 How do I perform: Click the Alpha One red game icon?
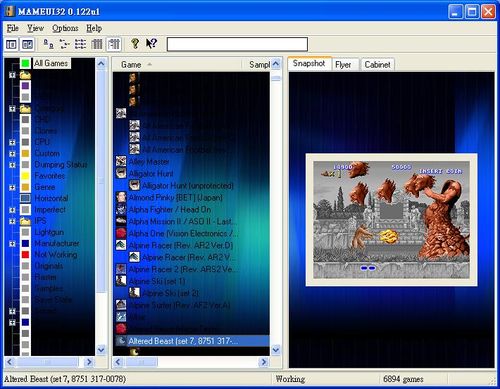[x=121, y=233]
